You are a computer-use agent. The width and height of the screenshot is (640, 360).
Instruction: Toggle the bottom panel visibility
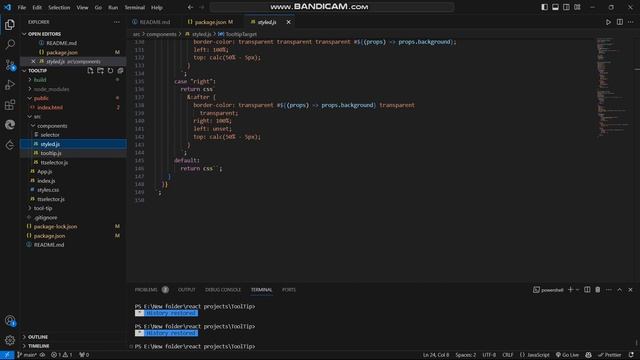(x=556, y=7)
